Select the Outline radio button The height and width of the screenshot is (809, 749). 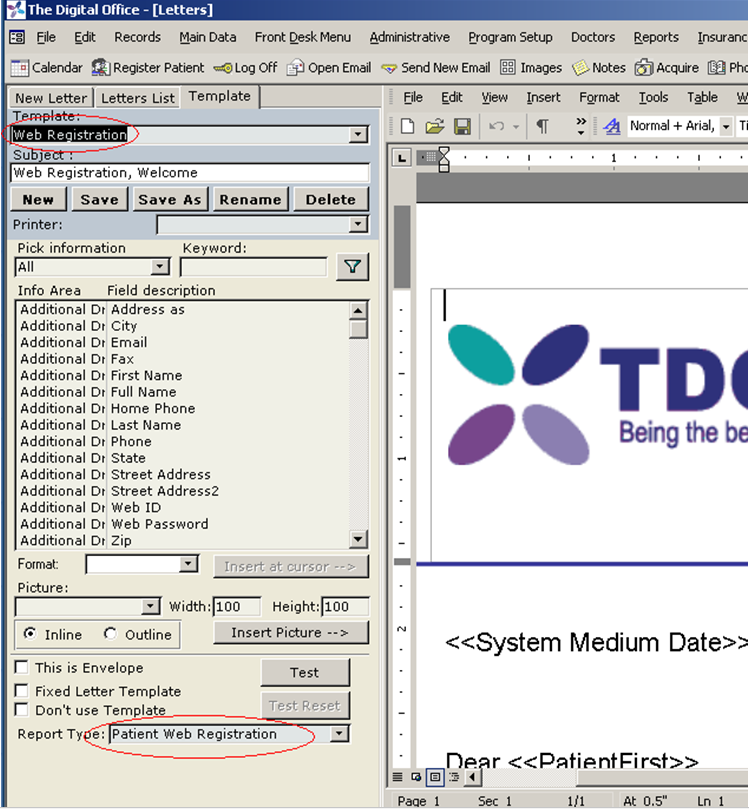pos(110,634)
